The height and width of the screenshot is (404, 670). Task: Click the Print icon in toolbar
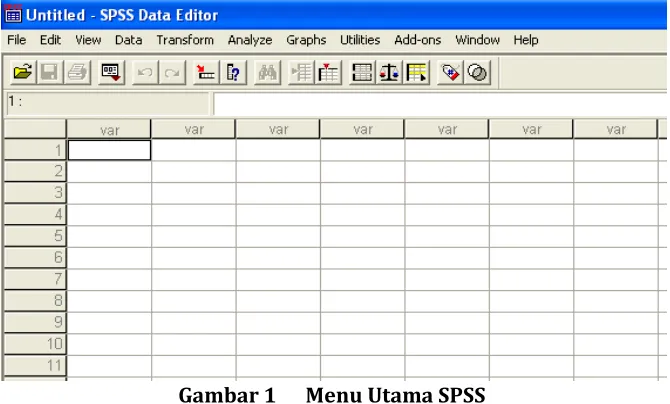(77, 72)
